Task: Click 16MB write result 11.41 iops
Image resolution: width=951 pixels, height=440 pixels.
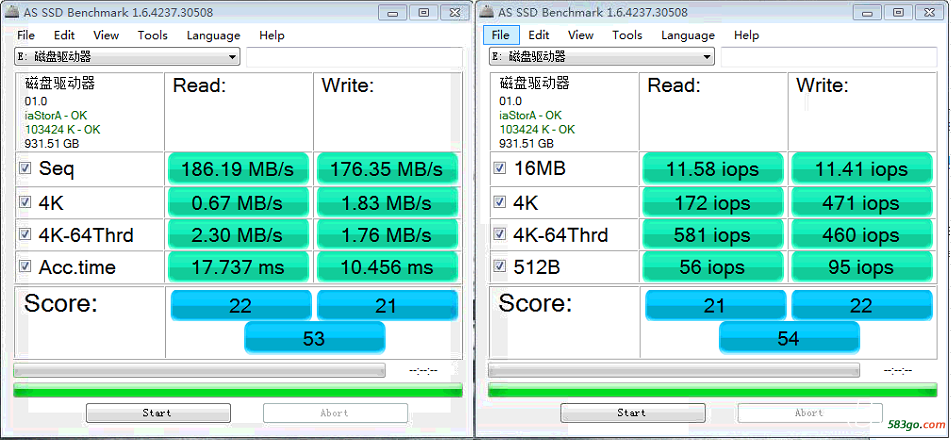Action: tap(861, 169)
